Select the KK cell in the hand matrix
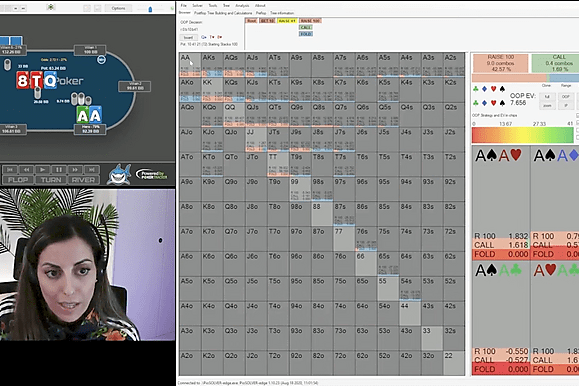 click(x=212, y=90)
